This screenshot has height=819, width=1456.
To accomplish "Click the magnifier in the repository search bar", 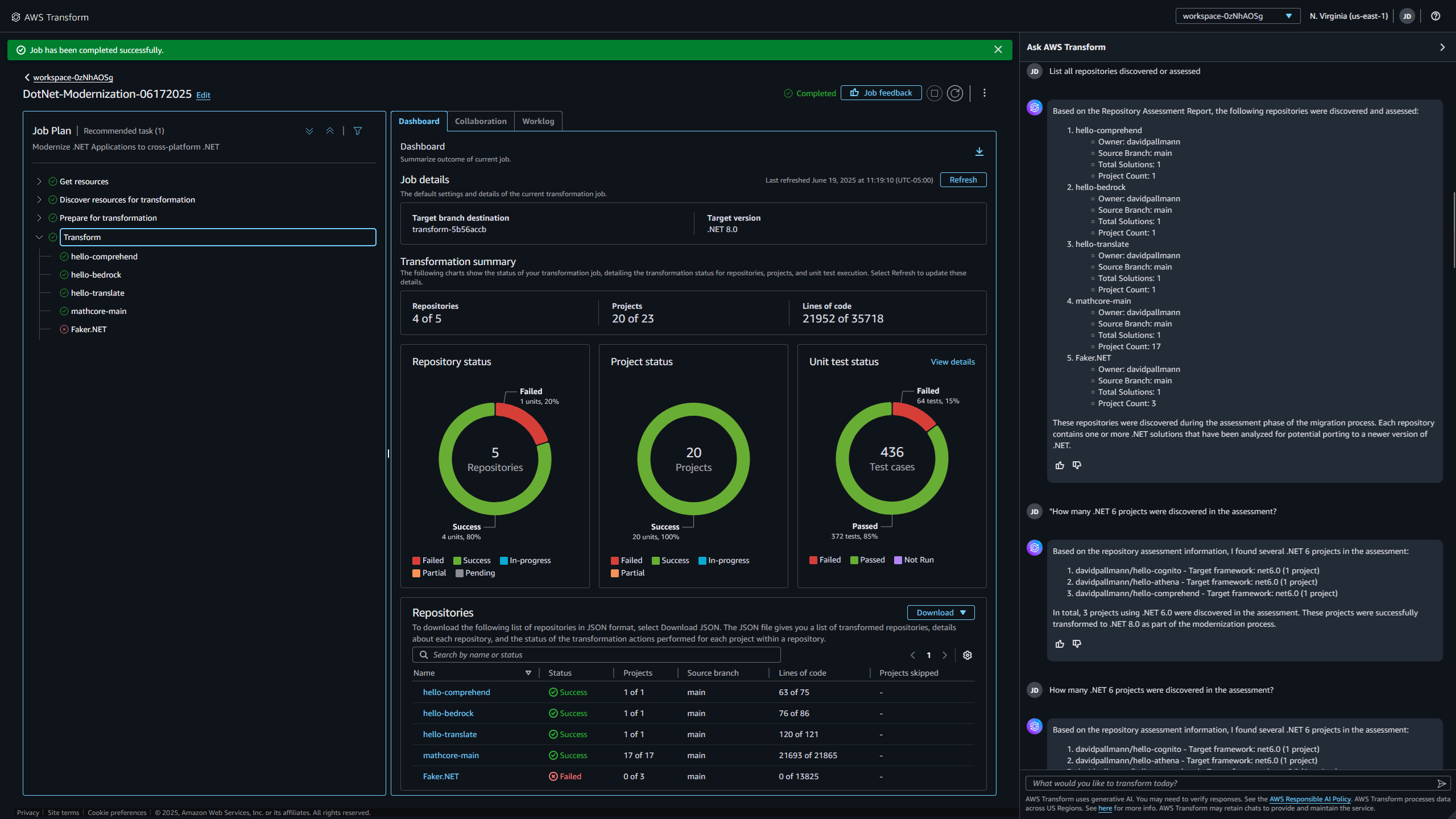I will pos(424,655).
